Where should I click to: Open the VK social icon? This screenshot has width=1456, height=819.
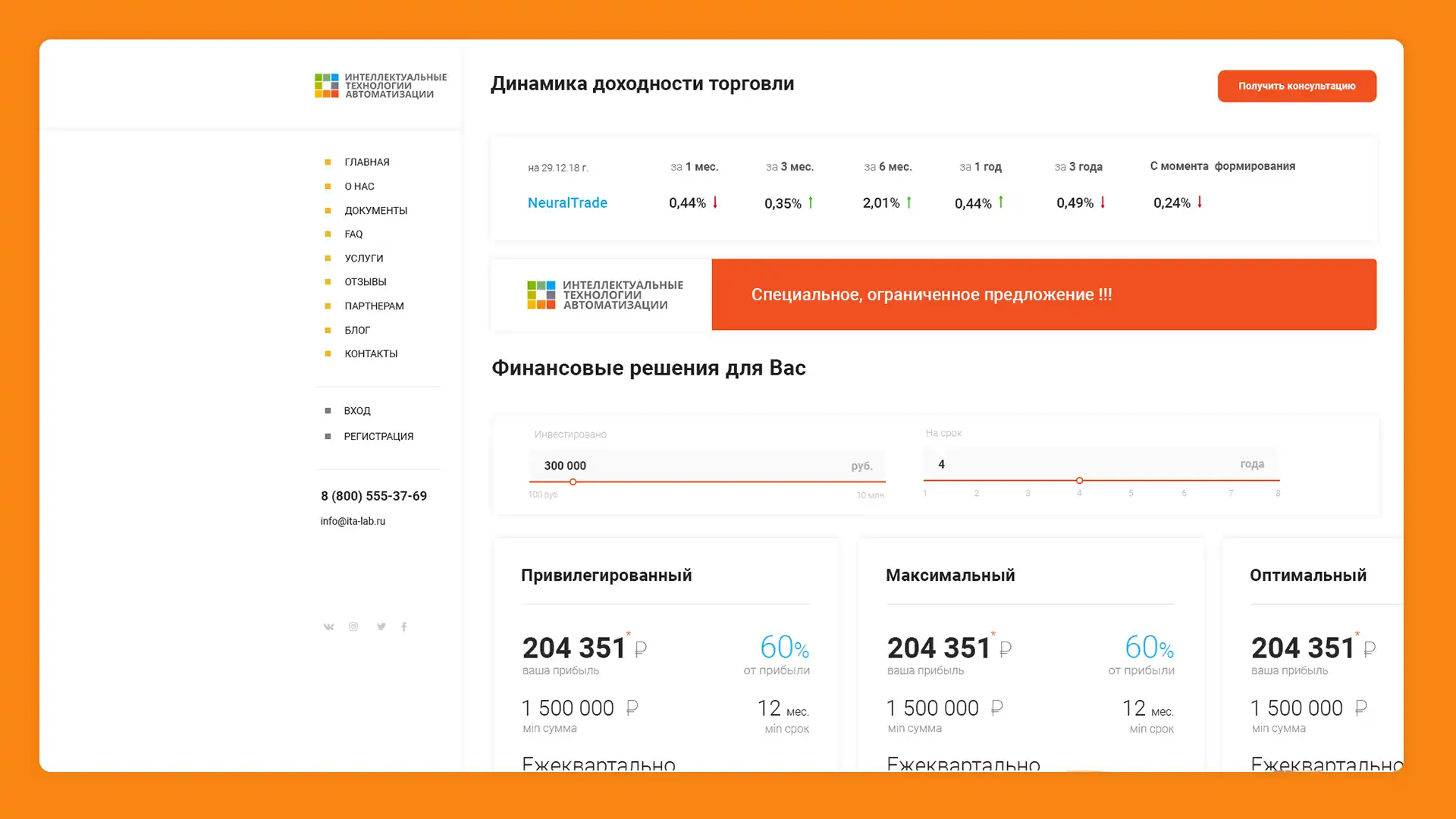328,626
